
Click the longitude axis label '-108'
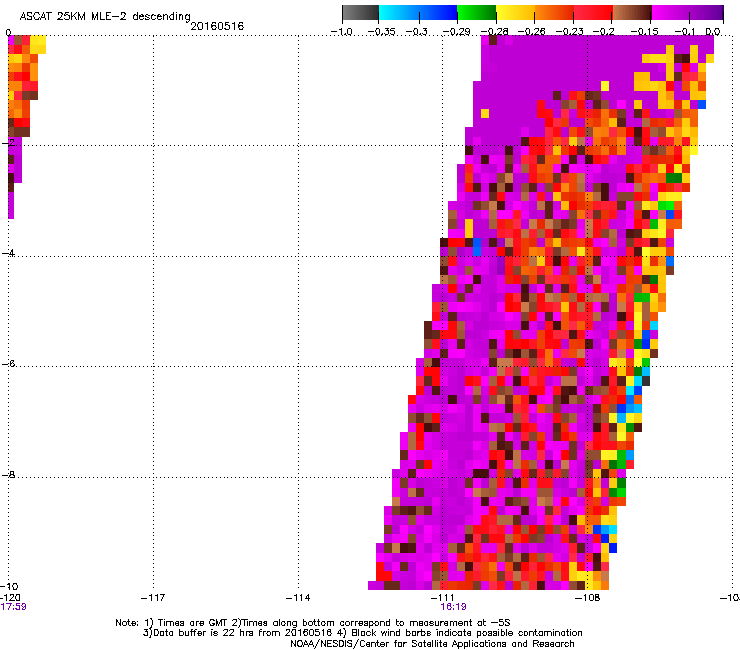(x=588, y=598)
